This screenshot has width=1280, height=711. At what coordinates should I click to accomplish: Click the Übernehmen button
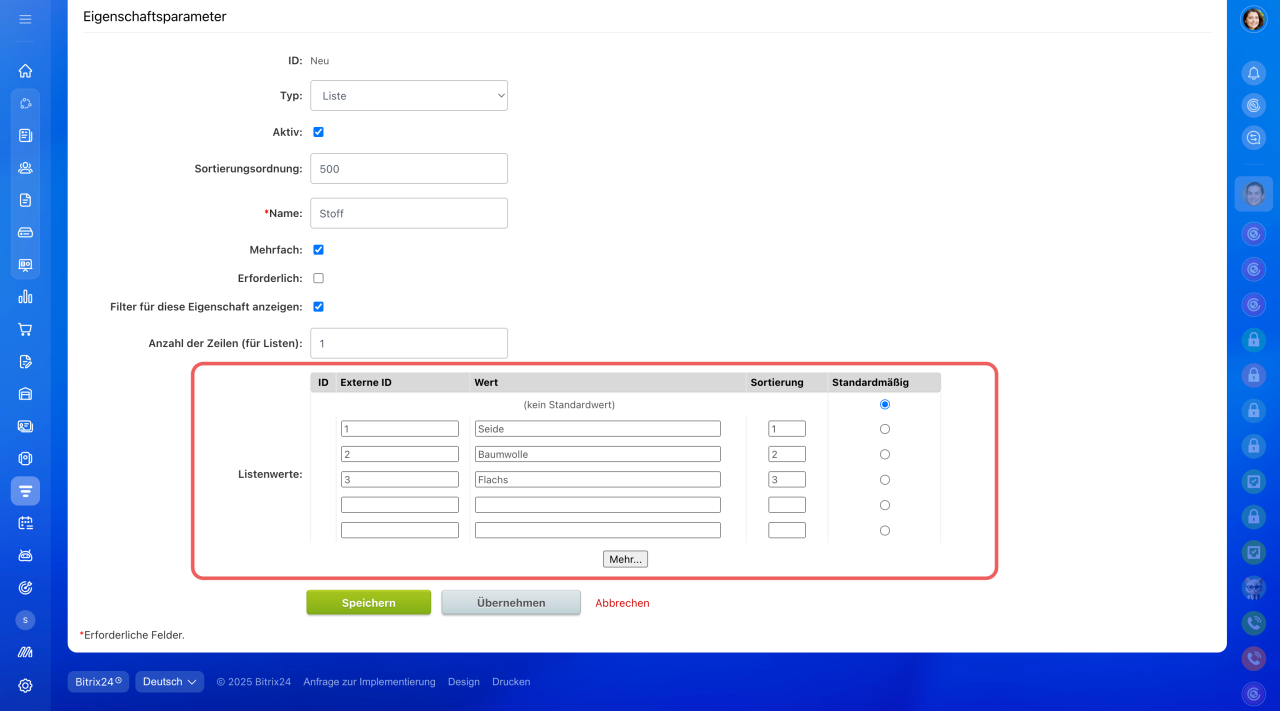tap(511, 603)
